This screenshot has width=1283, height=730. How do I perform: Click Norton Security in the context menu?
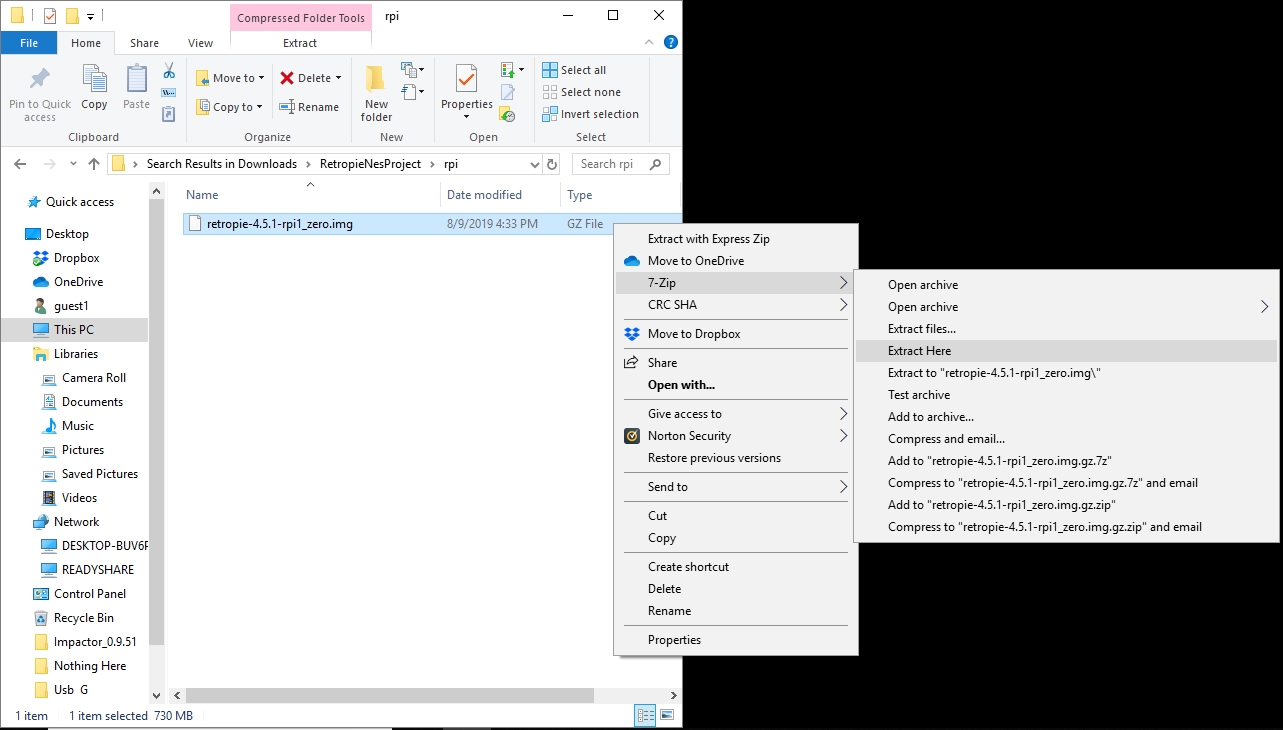click(x=689, y=436)
